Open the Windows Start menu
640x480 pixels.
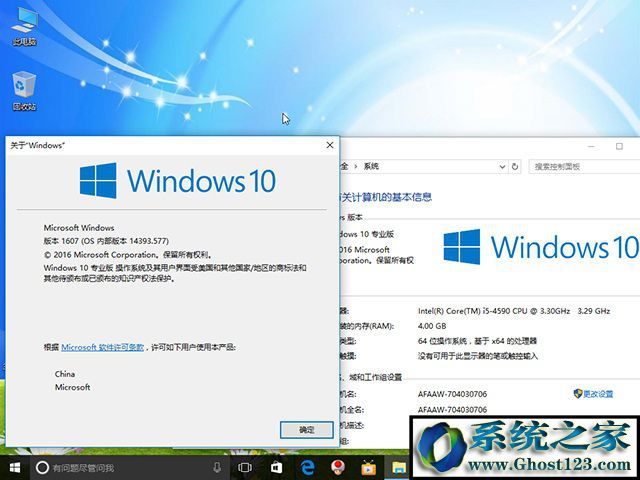click(15, 468)
